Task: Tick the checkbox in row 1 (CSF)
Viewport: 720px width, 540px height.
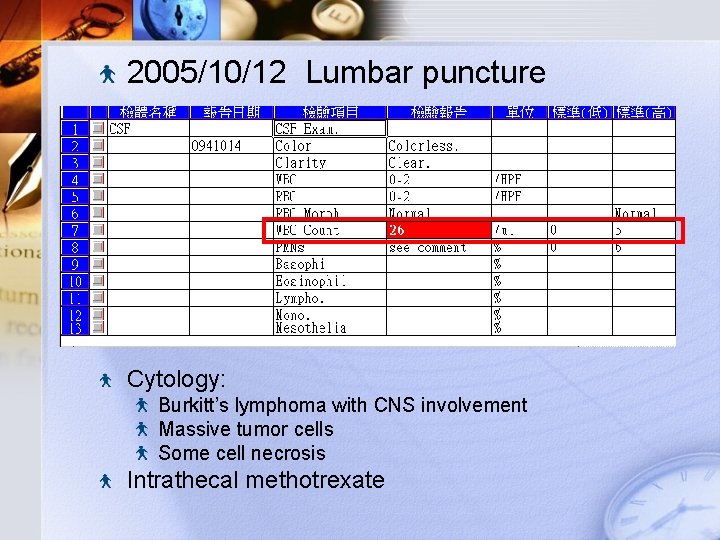Action: pos(98,128)
